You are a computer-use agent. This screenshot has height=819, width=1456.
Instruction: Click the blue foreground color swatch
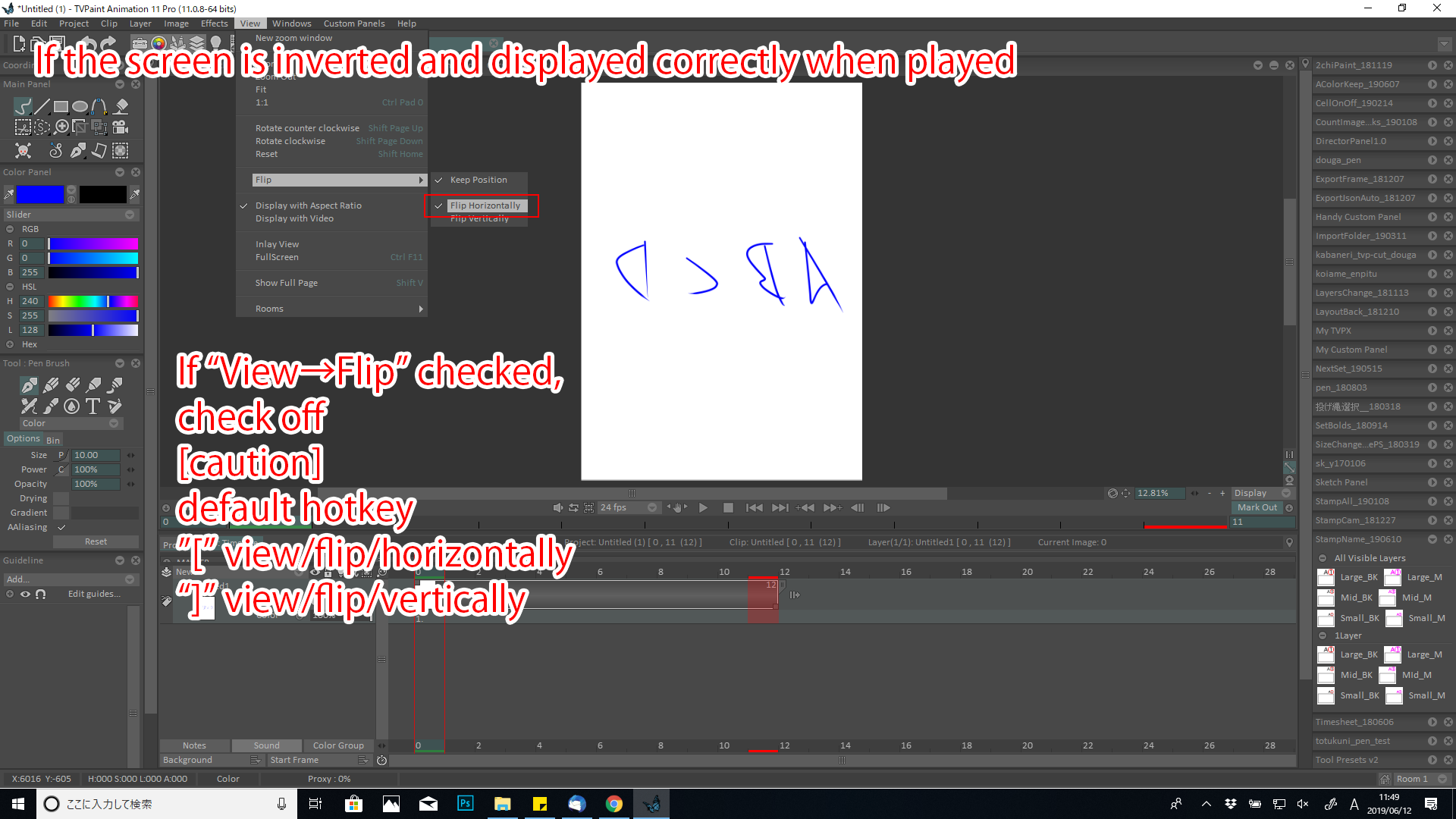tap(40, 195)
